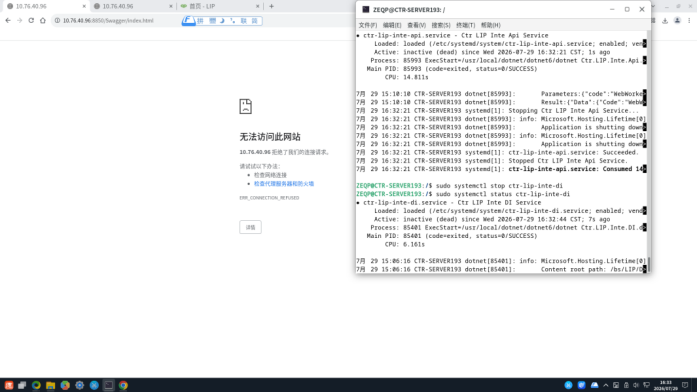697x392 pixels.
Task: Open terminal 搜索(S) menu
Action: pyautogui.click(x=441, y=25)
